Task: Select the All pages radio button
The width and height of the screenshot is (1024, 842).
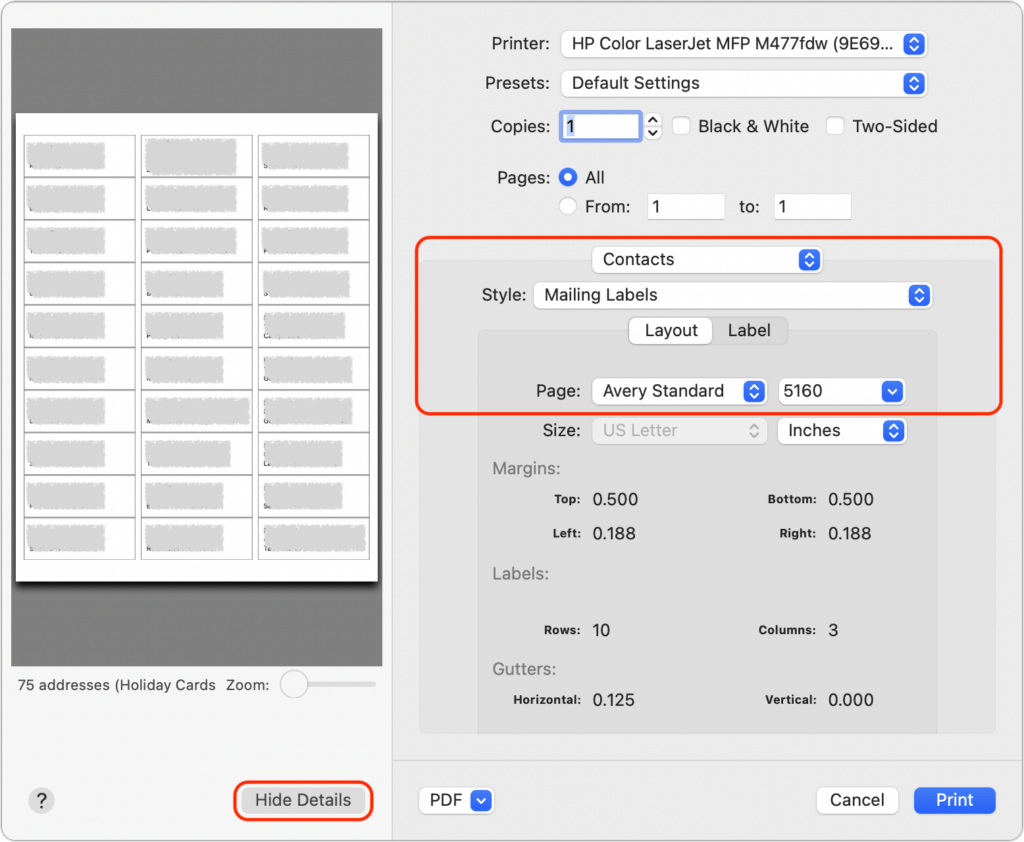Action: click(568, 177)
